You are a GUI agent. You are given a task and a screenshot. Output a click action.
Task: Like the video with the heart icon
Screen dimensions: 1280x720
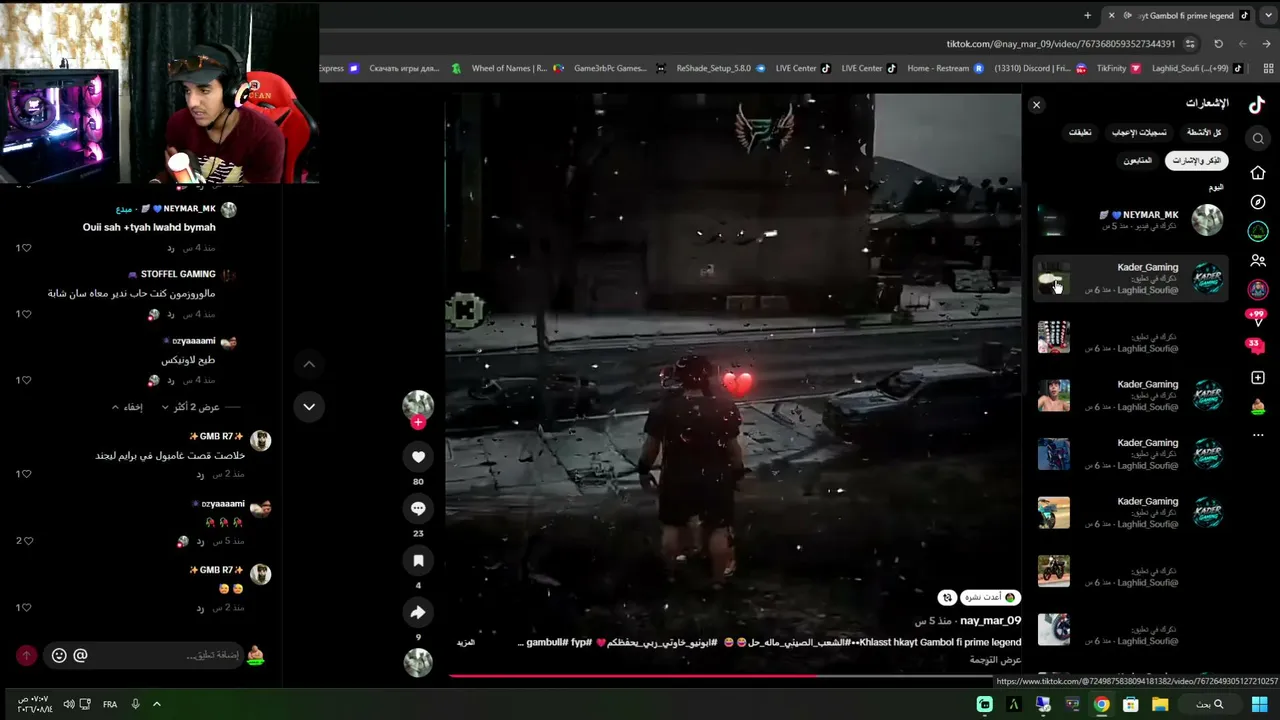pyautogui.click(x=418, y=457)
